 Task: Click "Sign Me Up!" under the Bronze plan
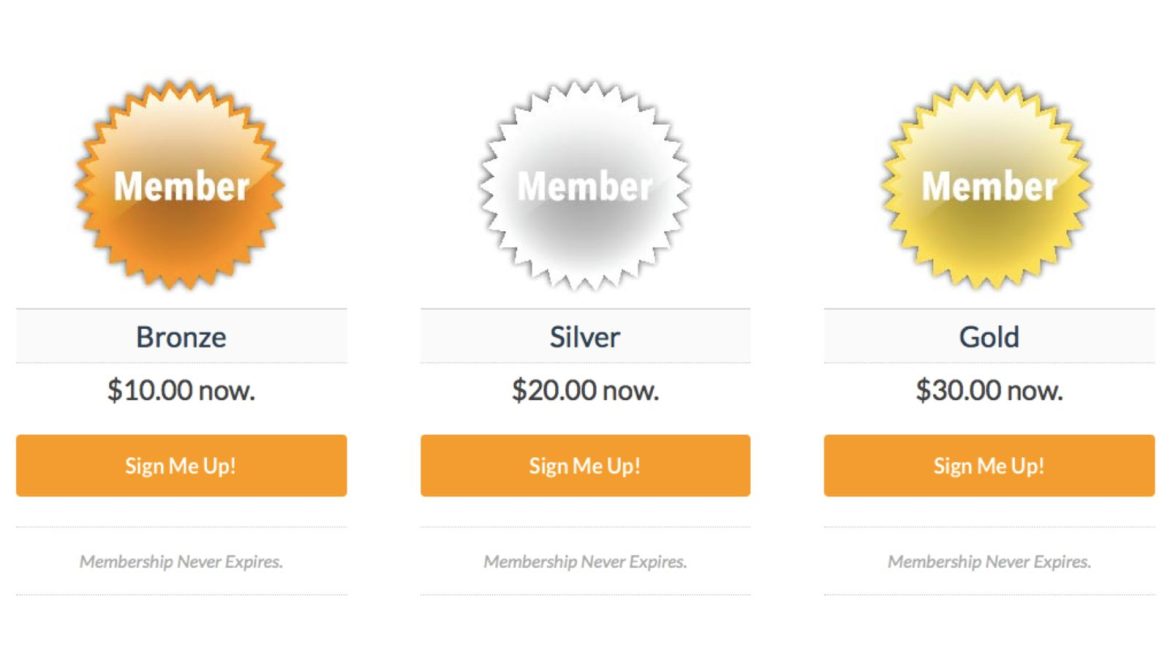[180, 464]
